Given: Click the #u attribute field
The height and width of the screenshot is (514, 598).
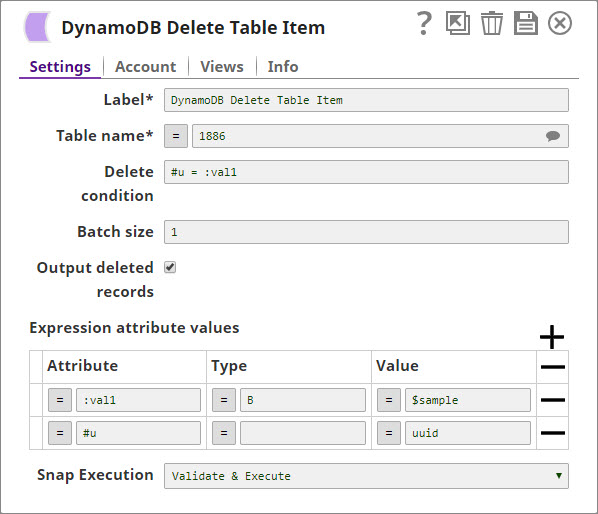Looking at the screenshot, I should [x=138, y=433].
